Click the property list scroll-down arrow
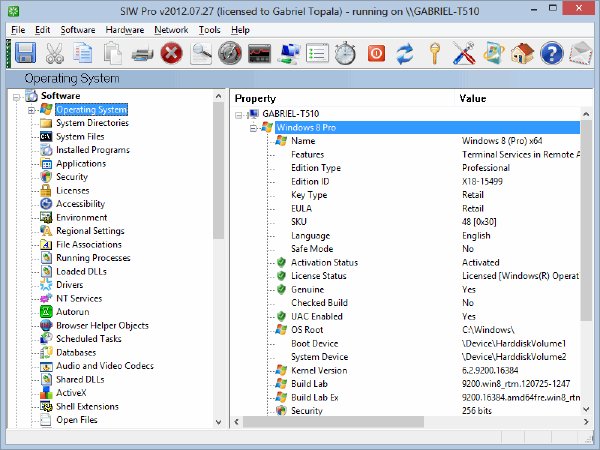This screenshot has width=600, height=450. click(x=586, y=409)
